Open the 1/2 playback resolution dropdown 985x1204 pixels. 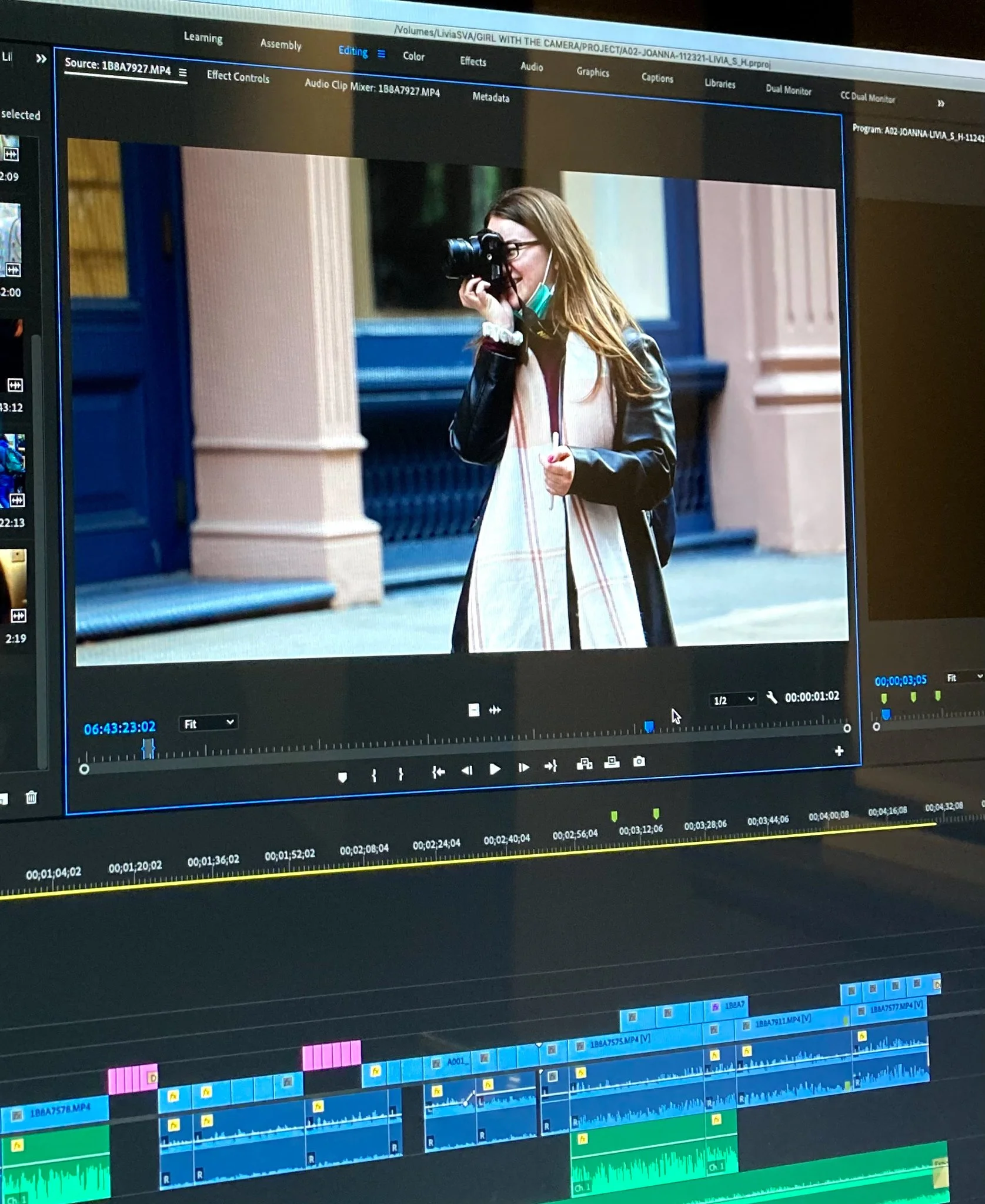733,700
